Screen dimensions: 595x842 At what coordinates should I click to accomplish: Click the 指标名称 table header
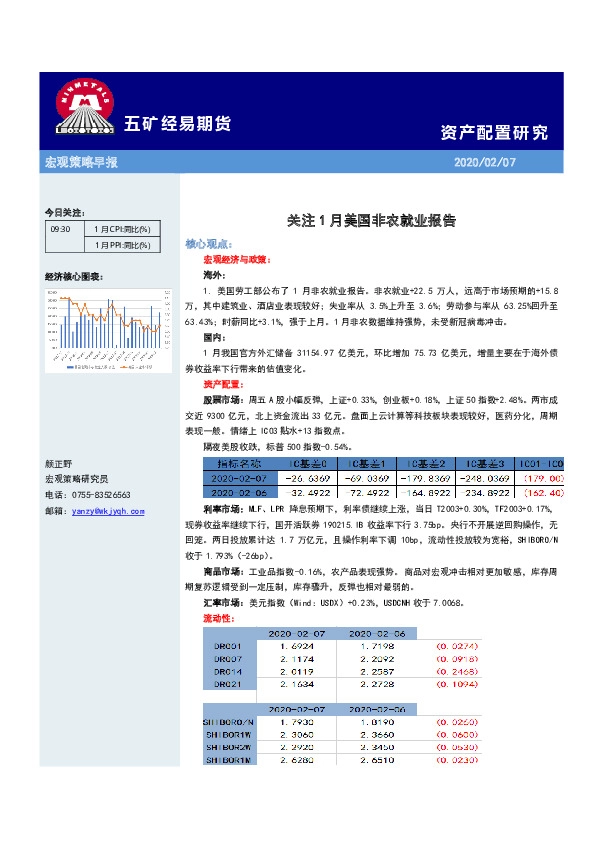pos(240,463)
